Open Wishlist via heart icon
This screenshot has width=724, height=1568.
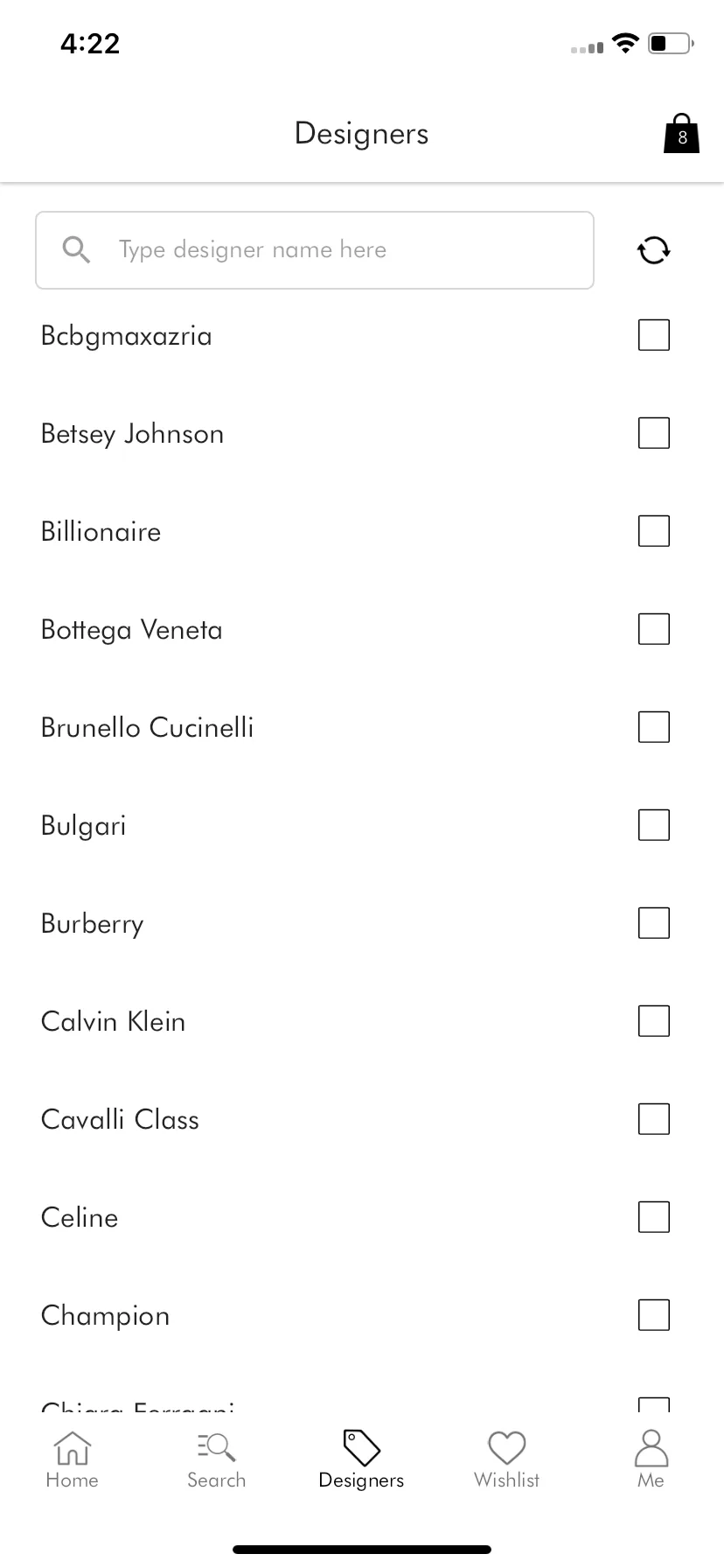pos(506,1447)
